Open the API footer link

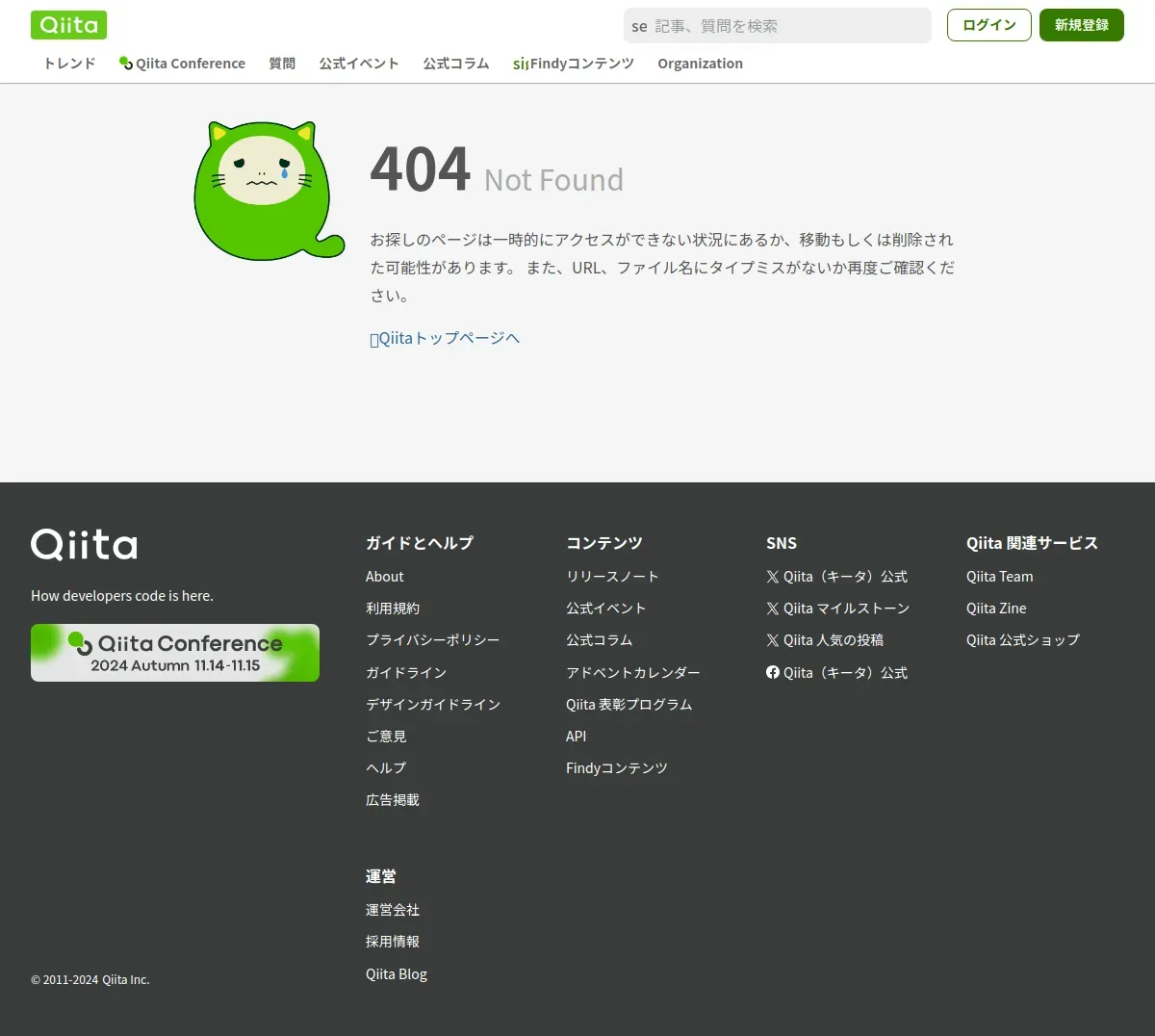pyautogui.click(x=577, y=737)
